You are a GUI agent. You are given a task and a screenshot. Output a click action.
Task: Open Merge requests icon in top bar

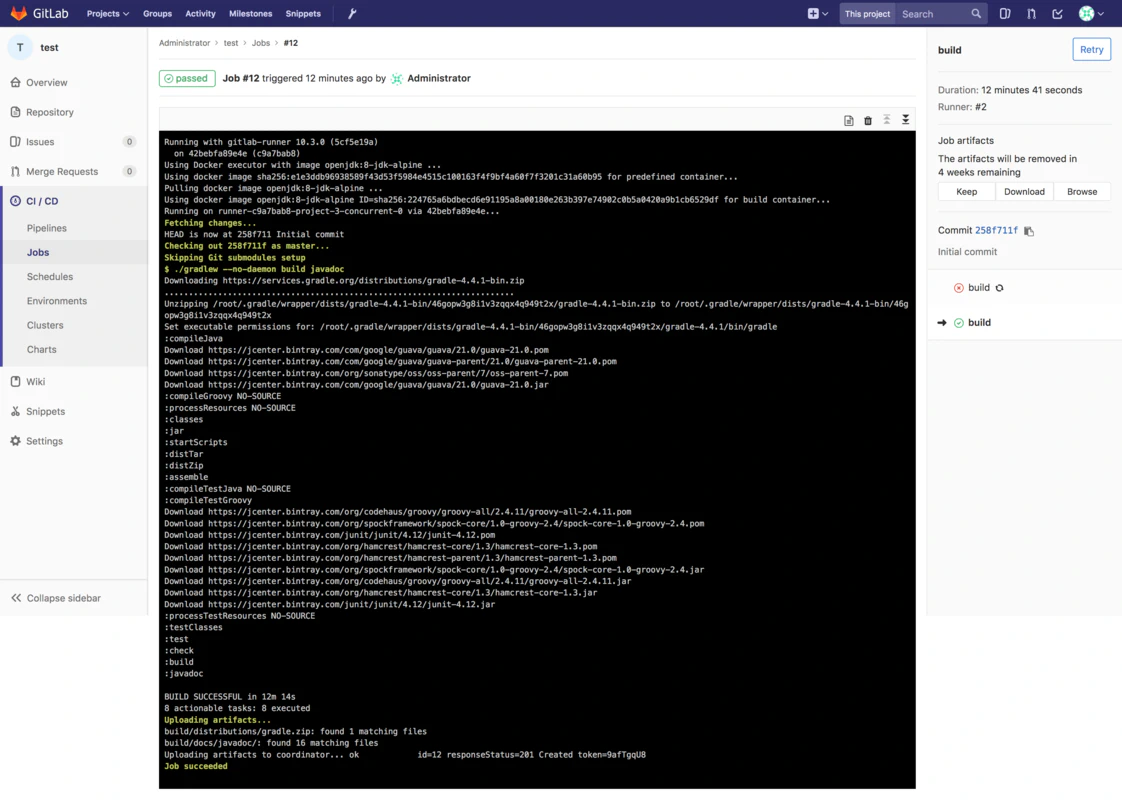point(1031,14)
